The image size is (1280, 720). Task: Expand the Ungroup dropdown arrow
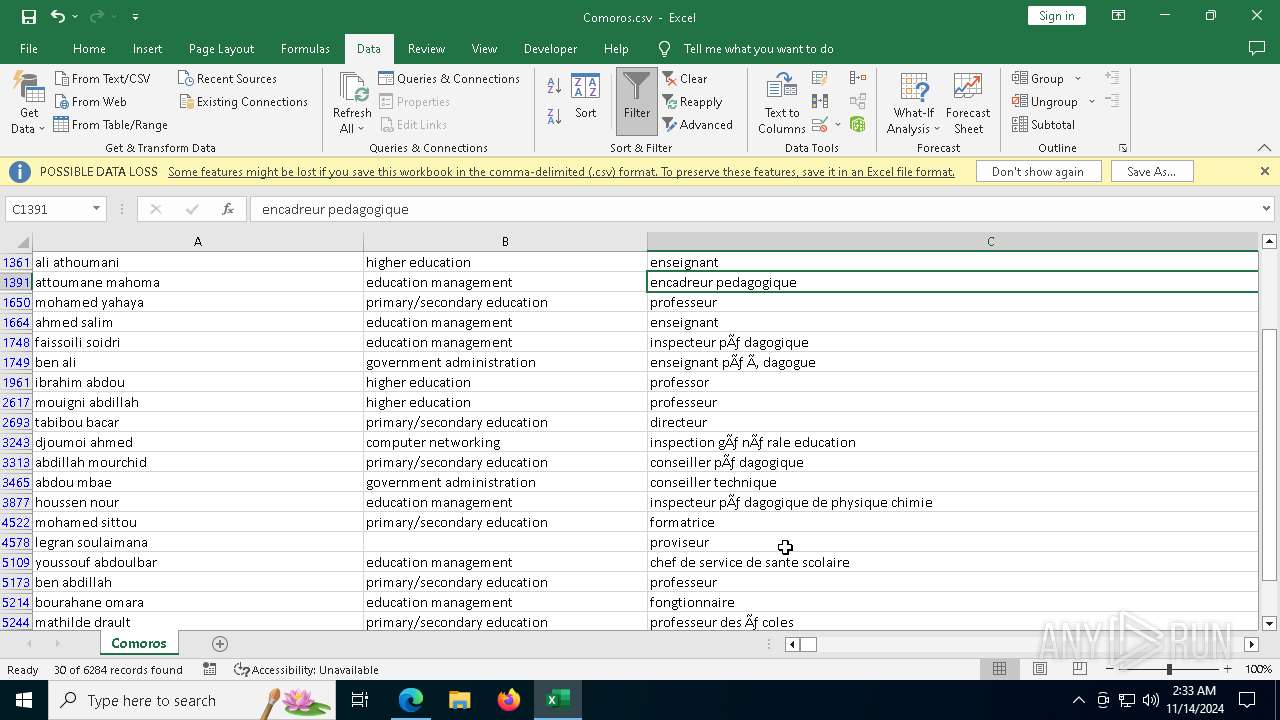coord(1091,101)
